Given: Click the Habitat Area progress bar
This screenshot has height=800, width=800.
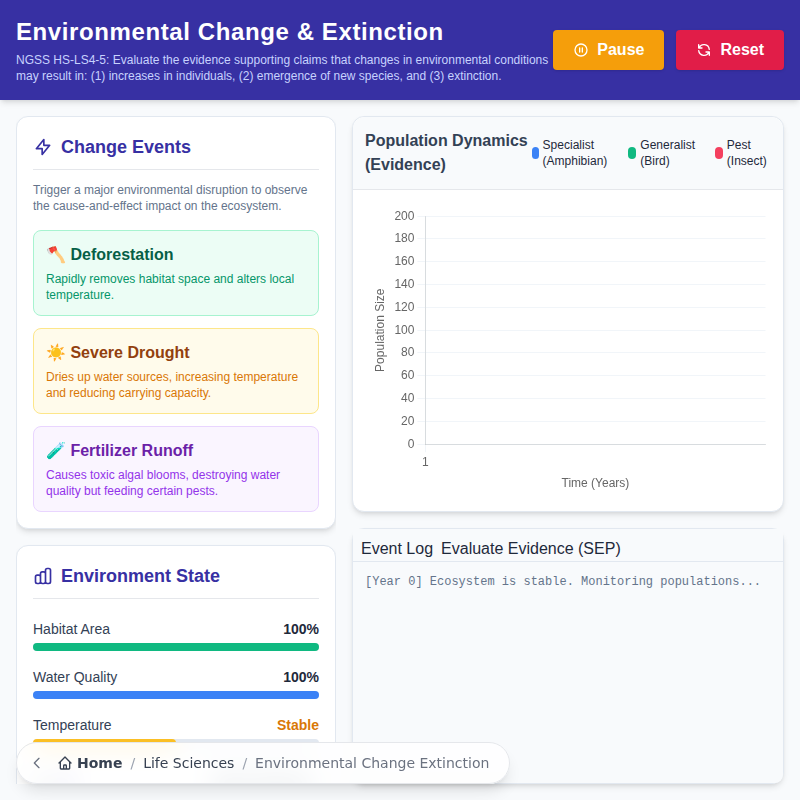Looking at the screenshot, I should click(176, 647).
